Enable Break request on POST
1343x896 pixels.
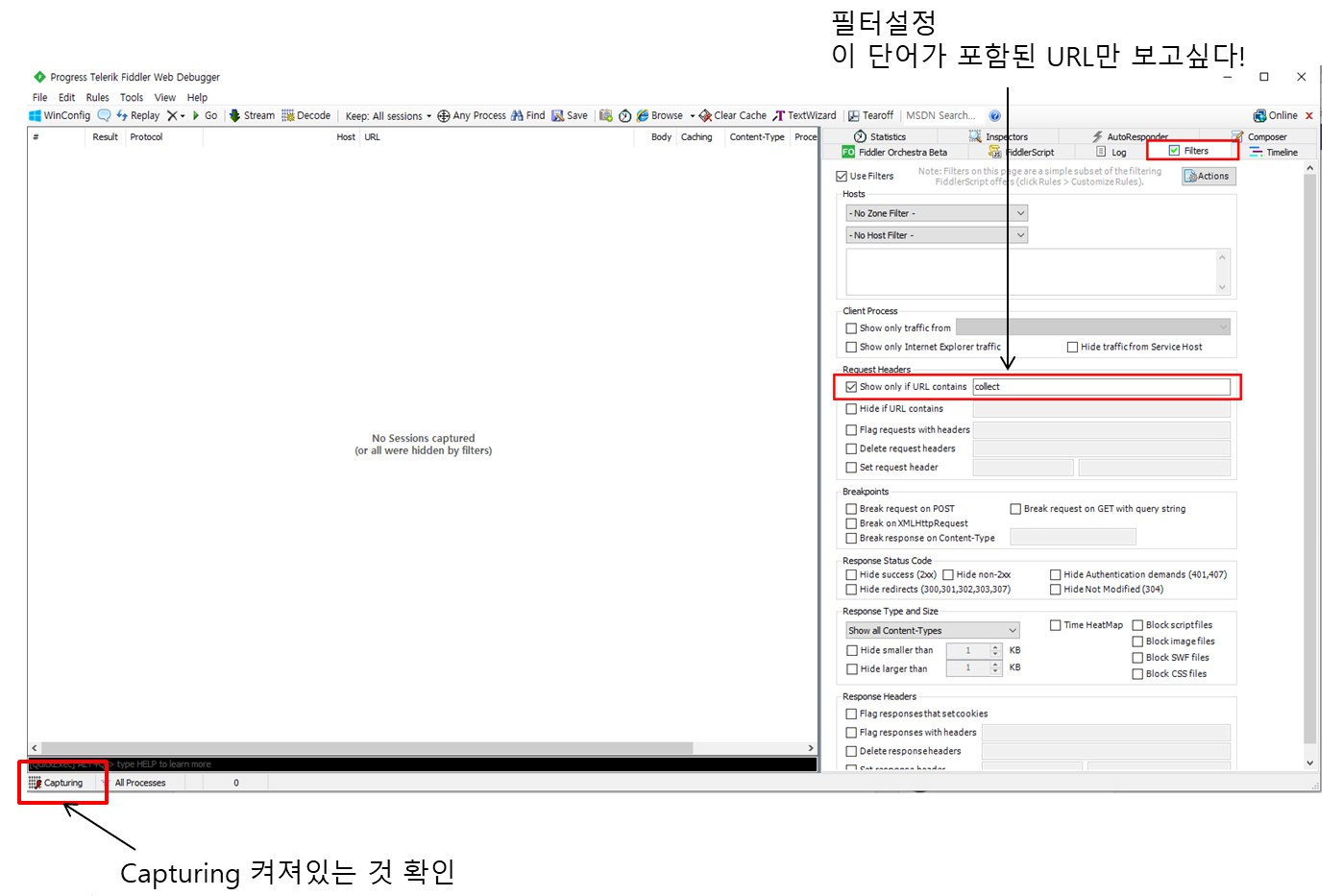[x=851, y=508]
